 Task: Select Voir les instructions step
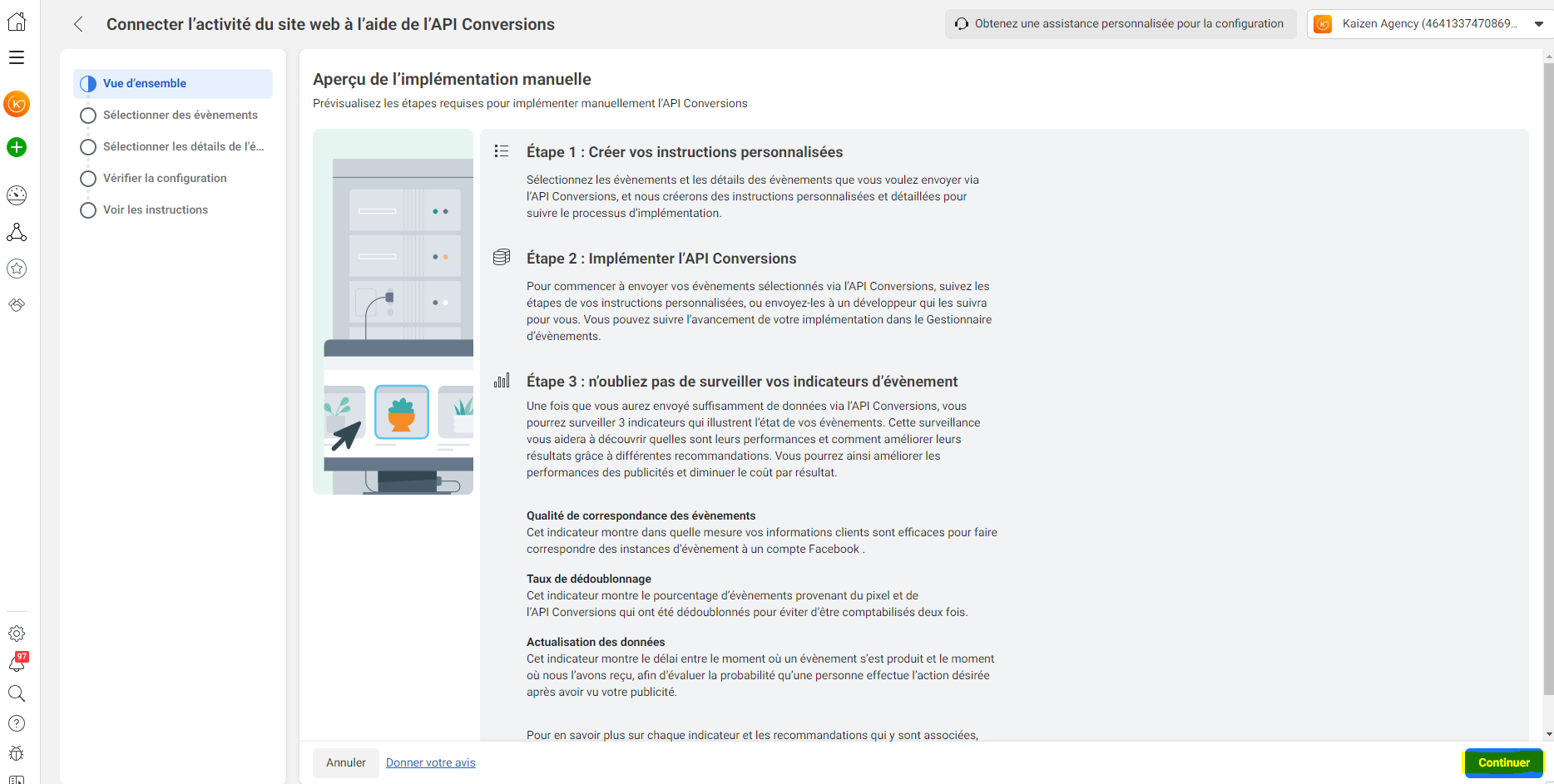173,210
